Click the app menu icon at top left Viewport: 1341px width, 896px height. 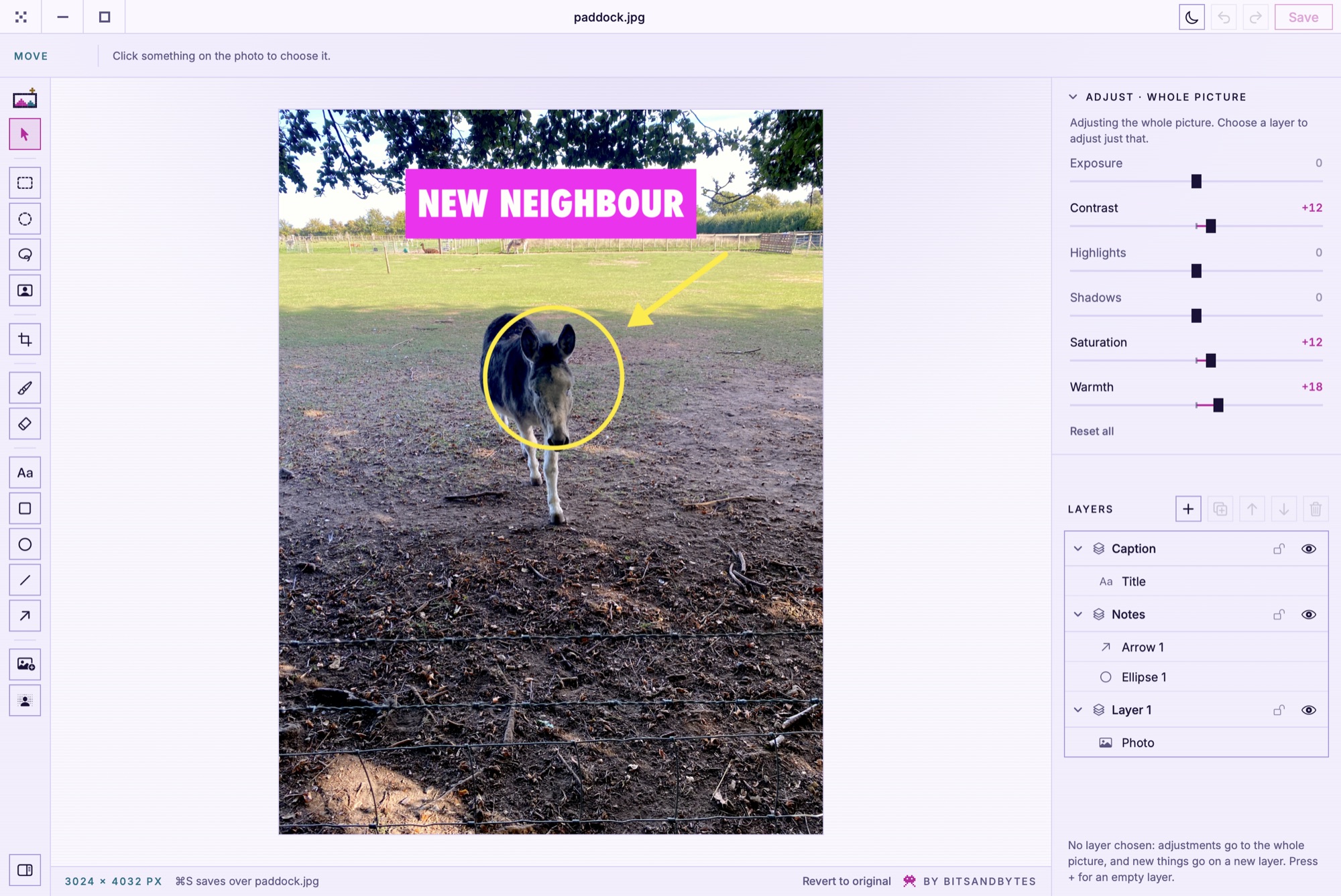21,17
